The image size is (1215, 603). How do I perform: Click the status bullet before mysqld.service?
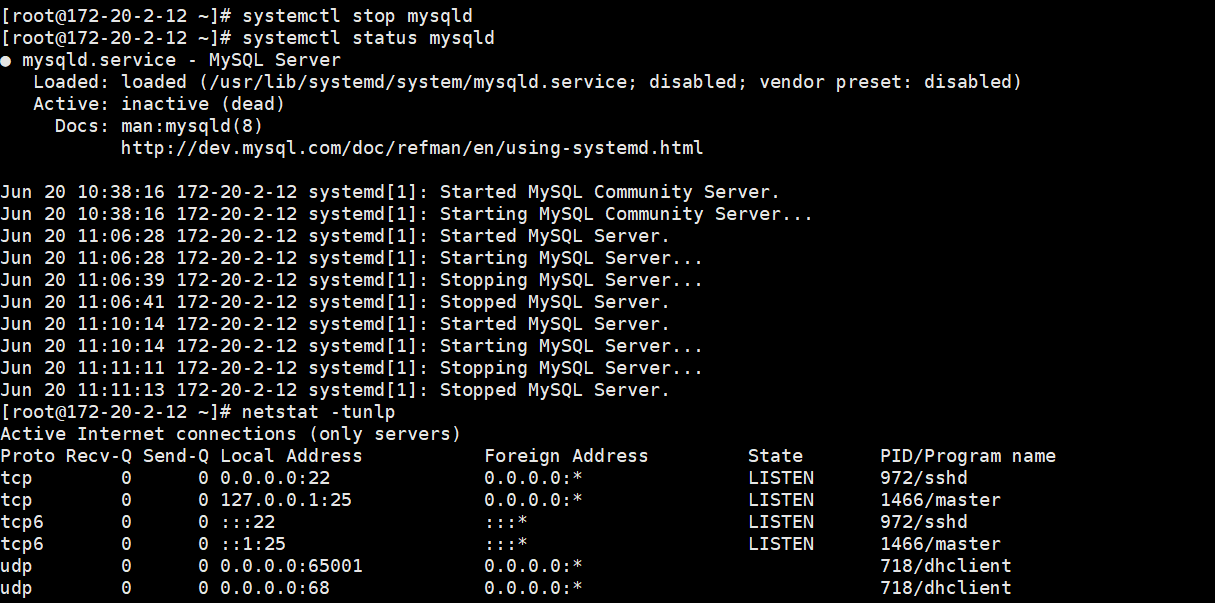(6, 61)
